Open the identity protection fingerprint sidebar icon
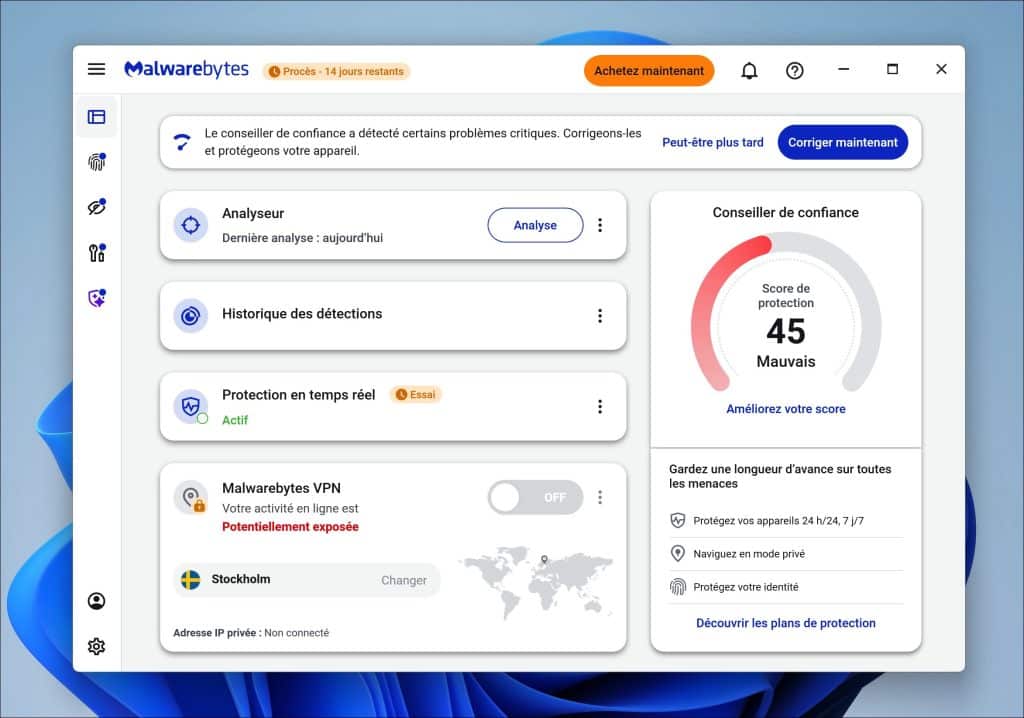This screenshot has height=718, width=1024. [x=96, y=161]
